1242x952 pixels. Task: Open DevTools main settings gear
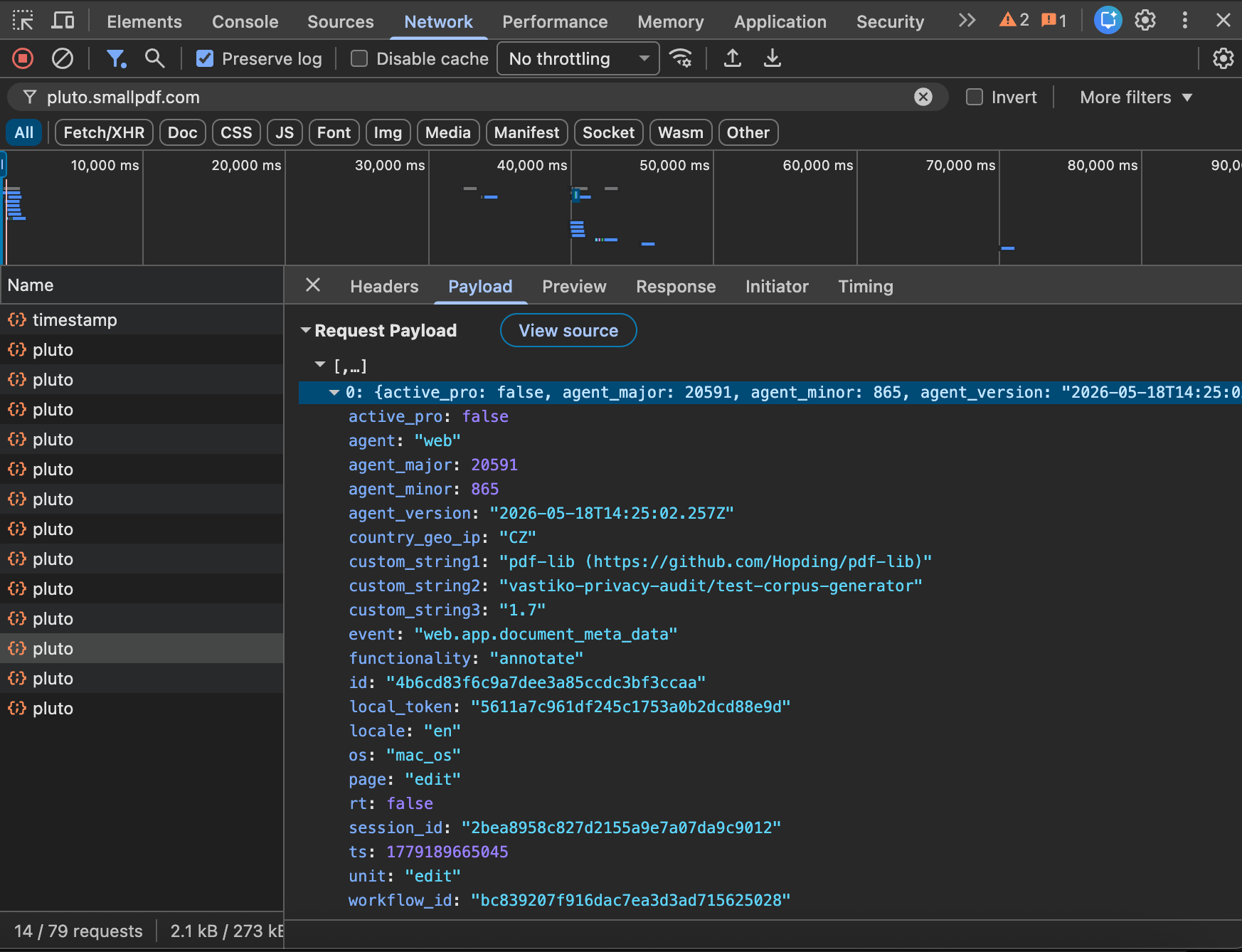click(1145, 21)
